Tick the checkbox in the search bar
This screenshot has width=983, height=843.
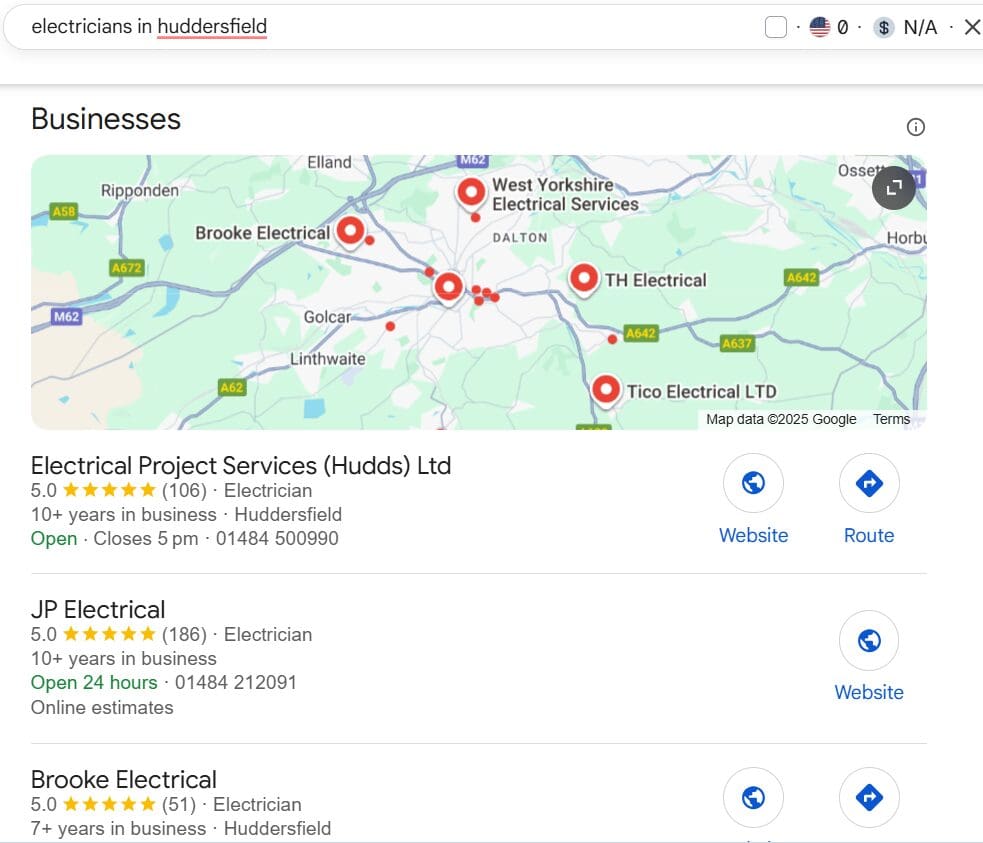(776, 27)
